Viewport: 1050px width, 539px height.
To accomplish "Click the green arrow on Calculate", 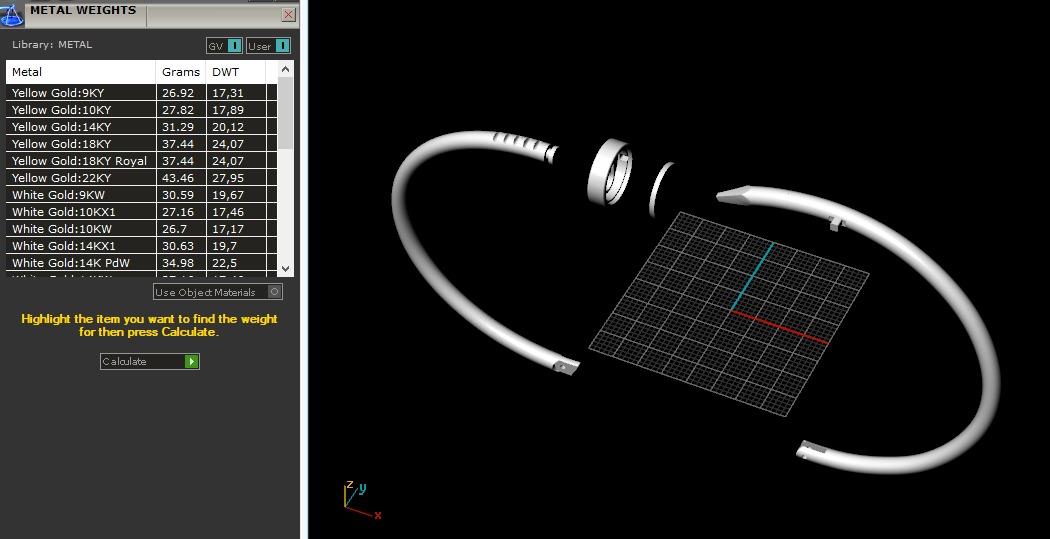I will [192, 362].
